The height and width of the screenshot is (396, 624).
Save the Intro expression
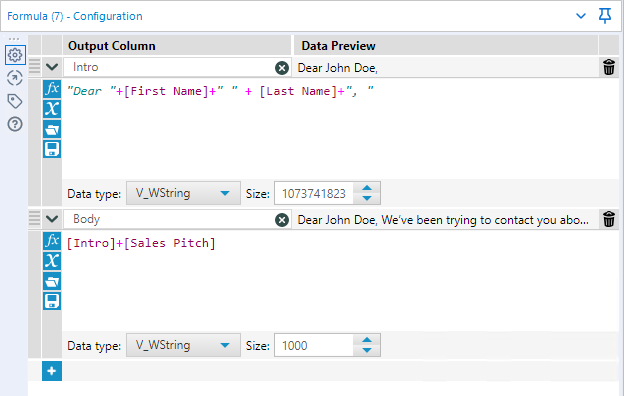[x=52, y=149]
